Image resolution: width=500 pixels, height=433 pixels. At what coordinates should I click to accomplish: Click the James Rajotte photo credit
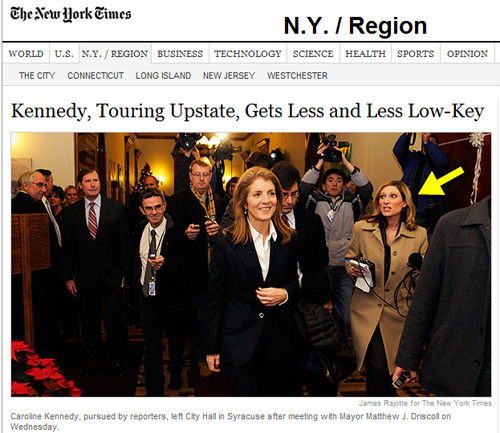[x=425, y=403]
